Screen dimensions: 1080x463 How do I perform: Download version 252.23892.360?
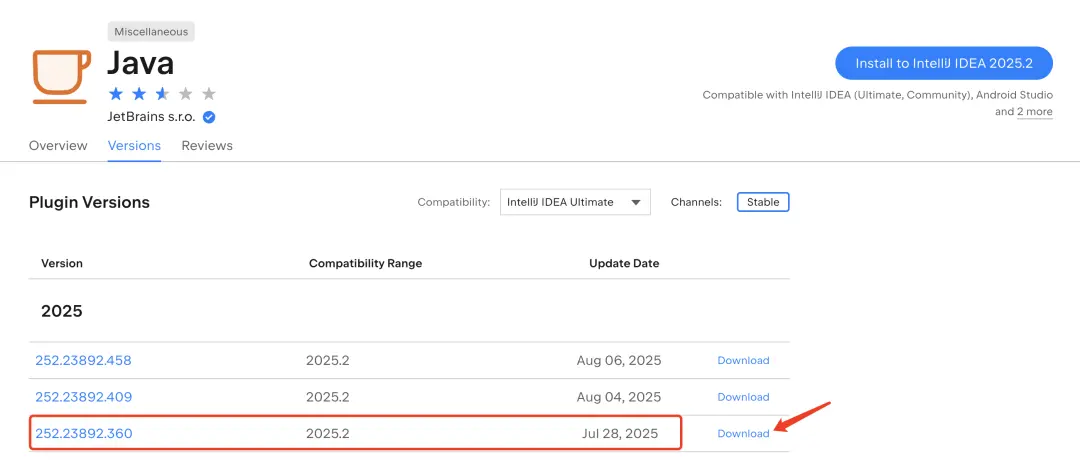coord(743,434)
